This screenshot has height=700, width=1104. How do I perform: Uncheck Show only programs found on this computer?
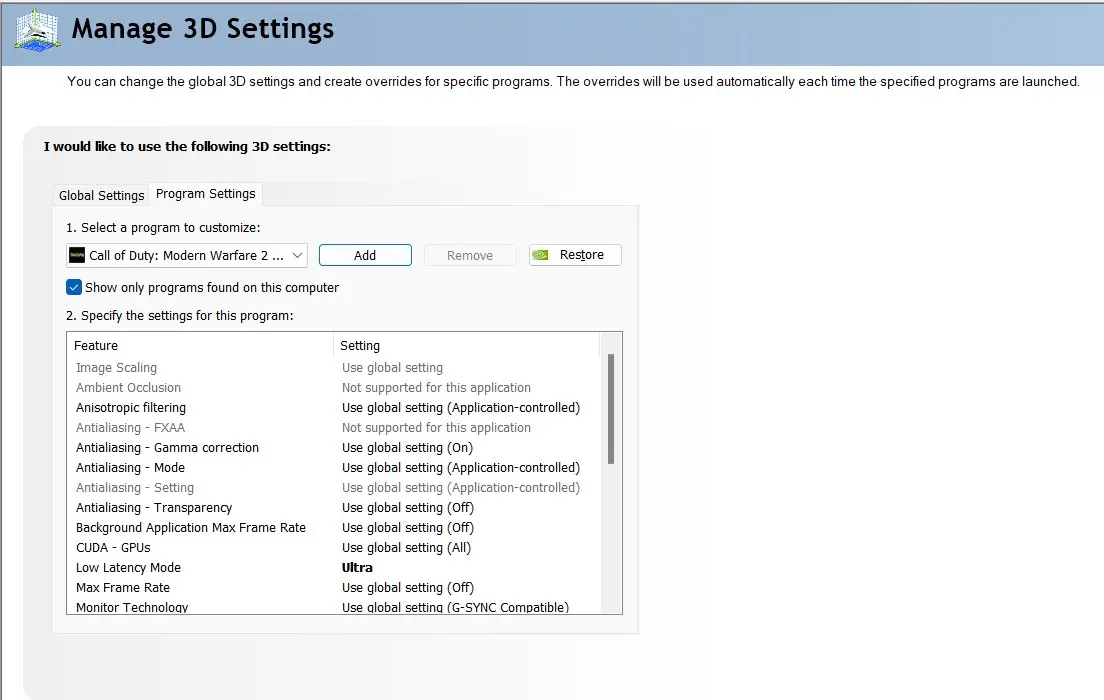tap(73, 286)
